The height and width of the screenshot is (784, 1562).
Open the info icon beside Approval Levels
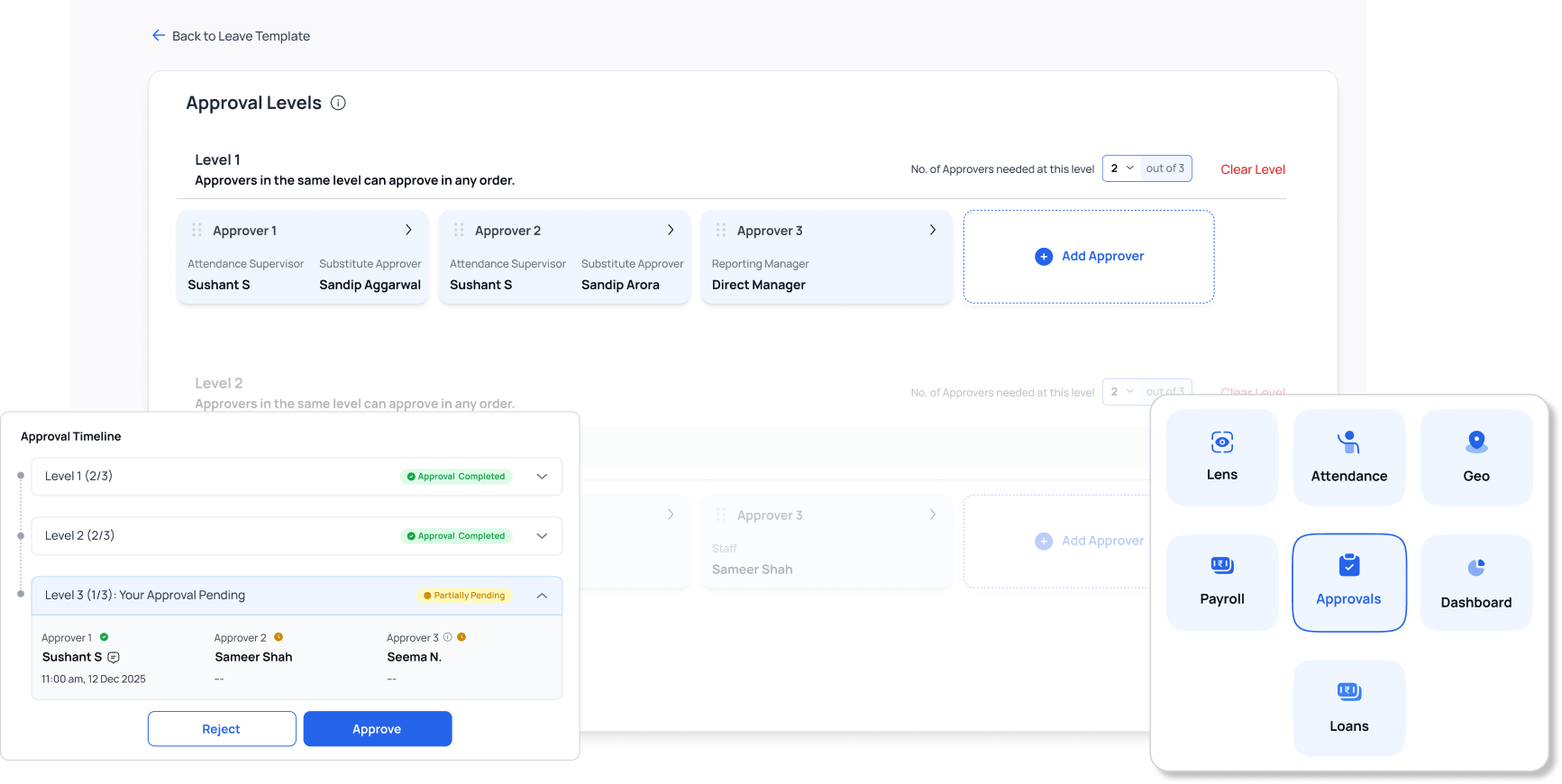[x=338, y=103]
